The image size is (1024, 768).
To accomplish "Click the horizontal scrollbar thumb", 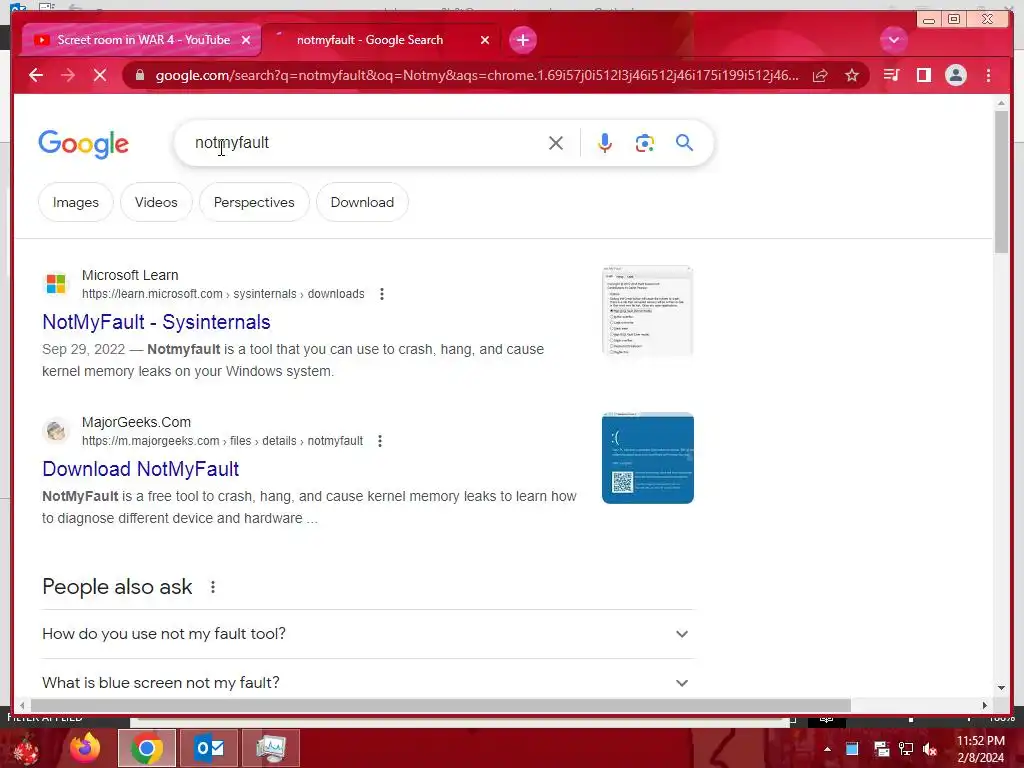I will coord(441,705).
